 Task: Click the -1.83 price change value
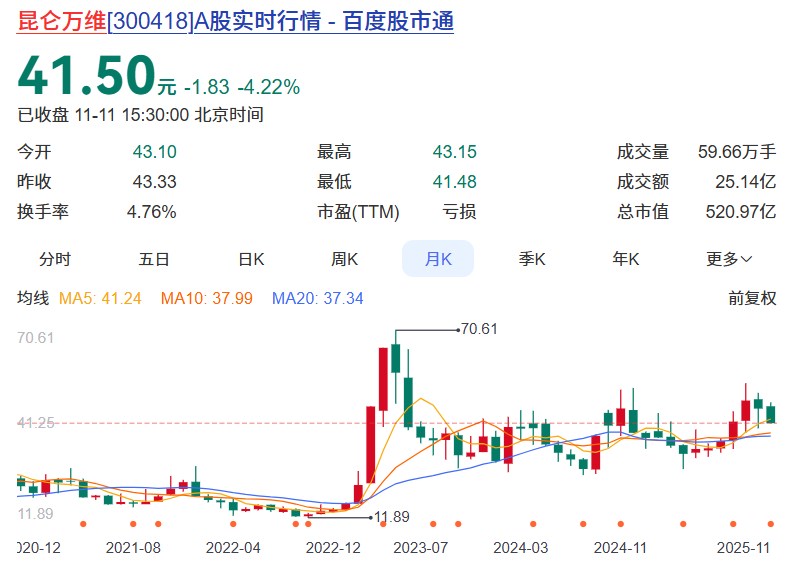pyautogui.click(x=207, y=87)
